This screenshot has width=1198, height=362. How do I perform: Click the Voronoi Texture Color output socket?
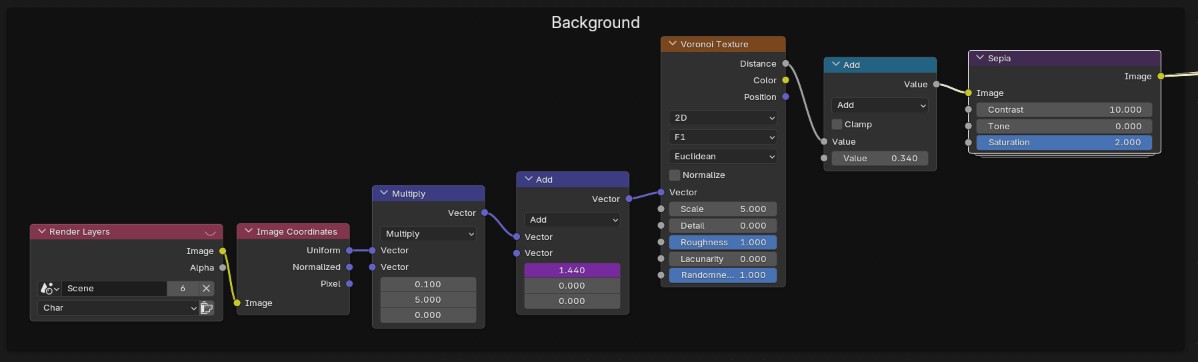coord(785,80)
